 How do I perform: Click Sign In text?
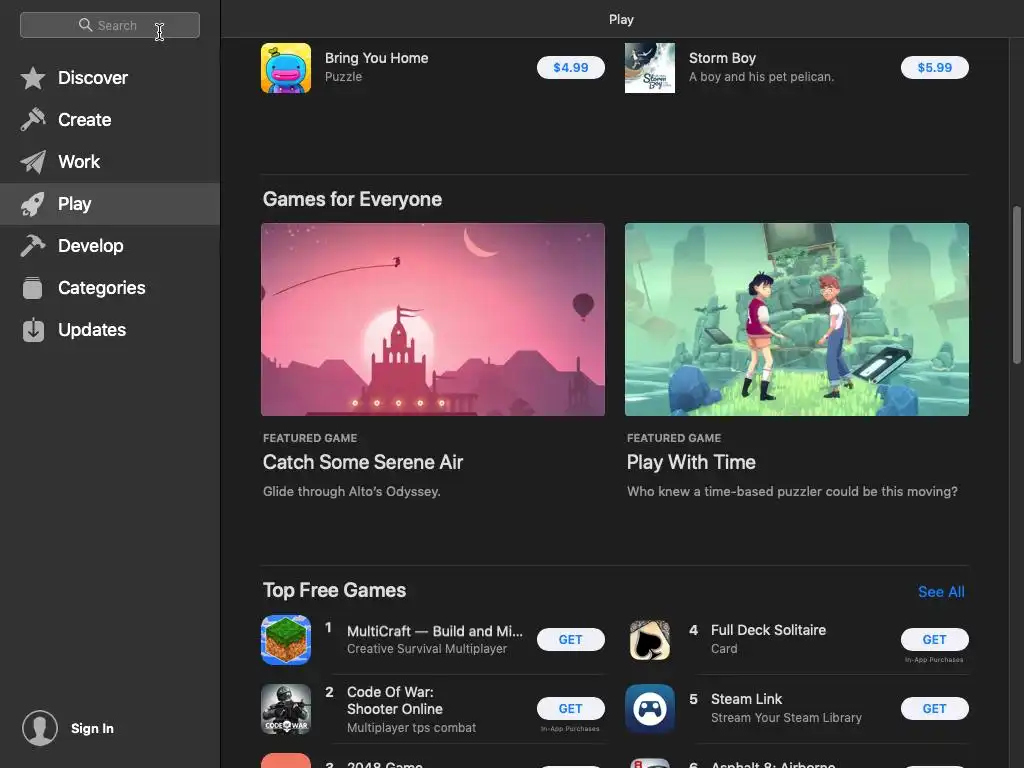(92, 728)
